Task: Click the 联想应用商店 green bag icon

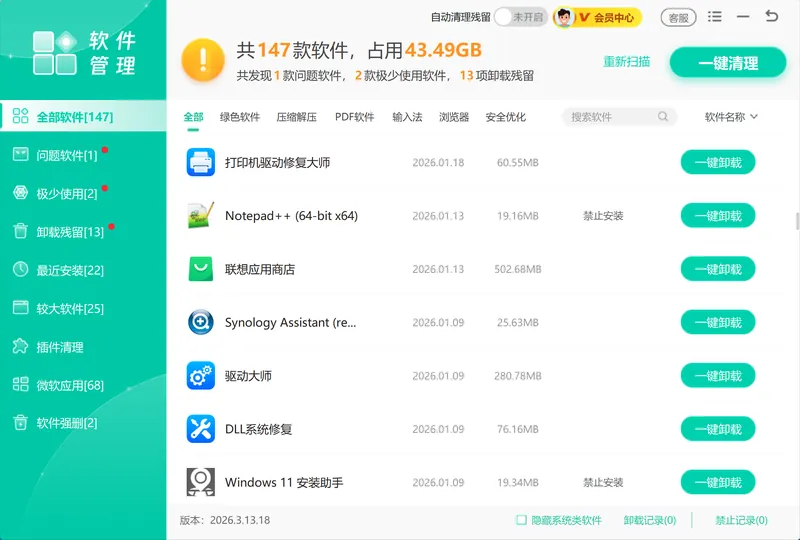Action: tap(201, 269)
